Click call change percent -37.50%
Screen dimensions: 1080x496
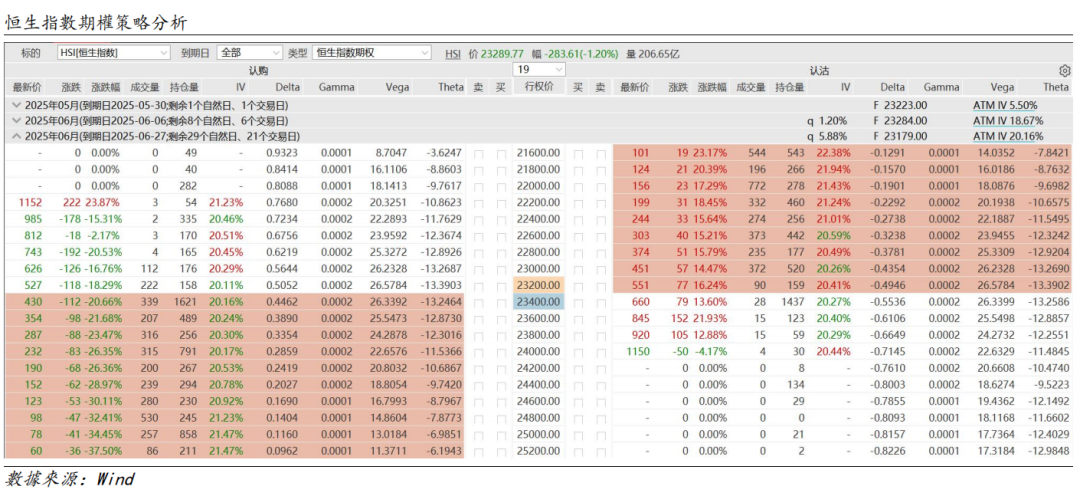[x=103, y=452]
